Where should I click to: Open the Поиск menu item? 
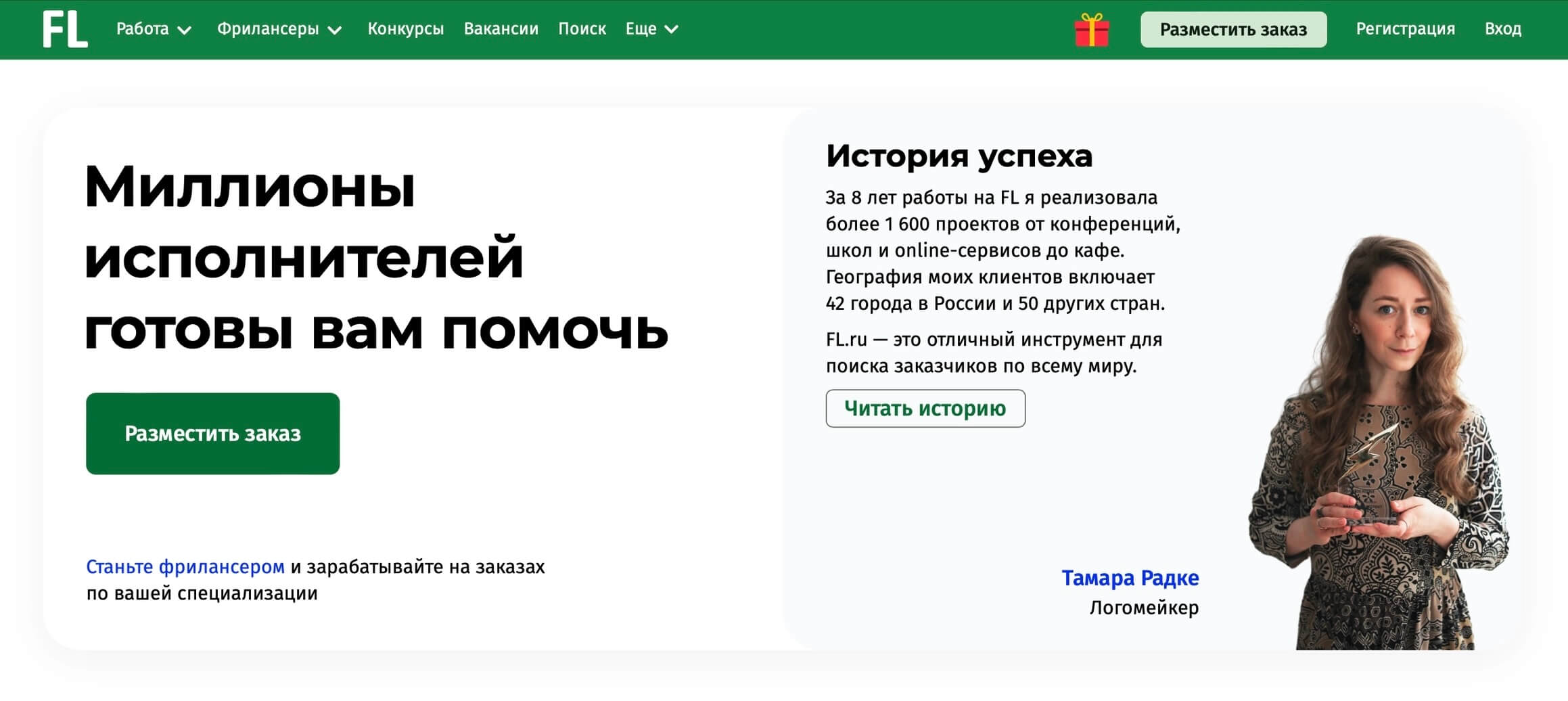click(582, 29)
